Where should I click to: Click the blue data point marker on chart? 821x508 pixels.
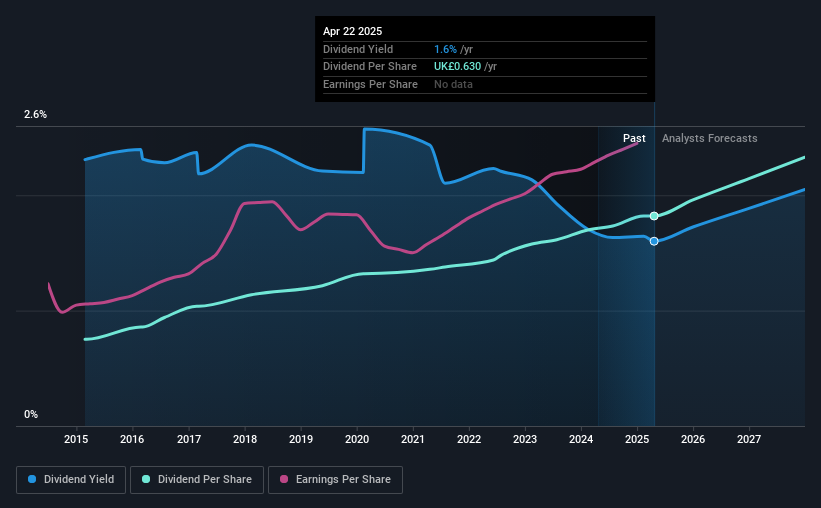point(654,241)
